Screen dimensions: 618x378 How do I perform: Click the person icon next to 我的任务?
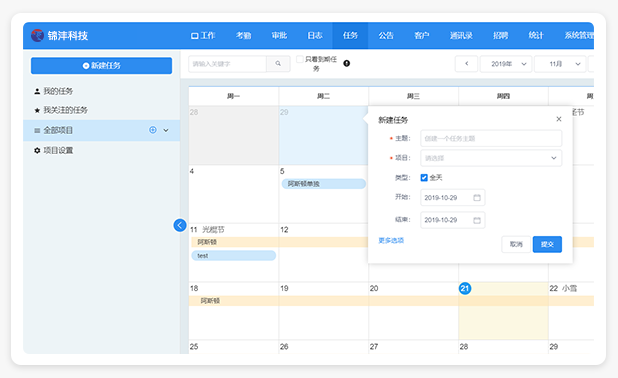coord(37,91)
